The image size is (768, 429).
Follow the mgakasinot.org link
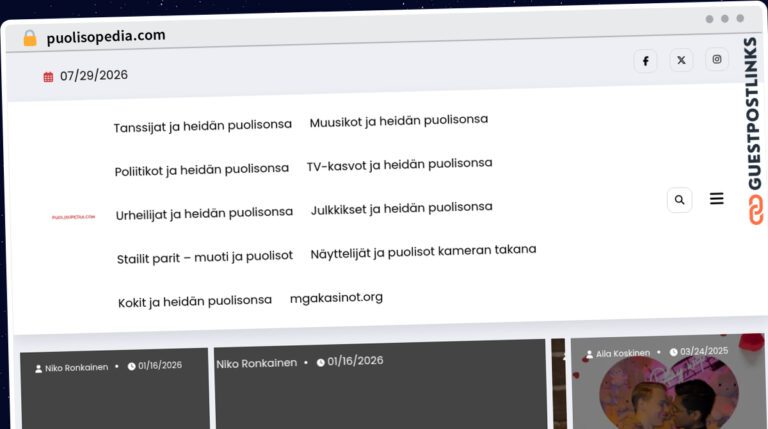click(x=336, y=298)
